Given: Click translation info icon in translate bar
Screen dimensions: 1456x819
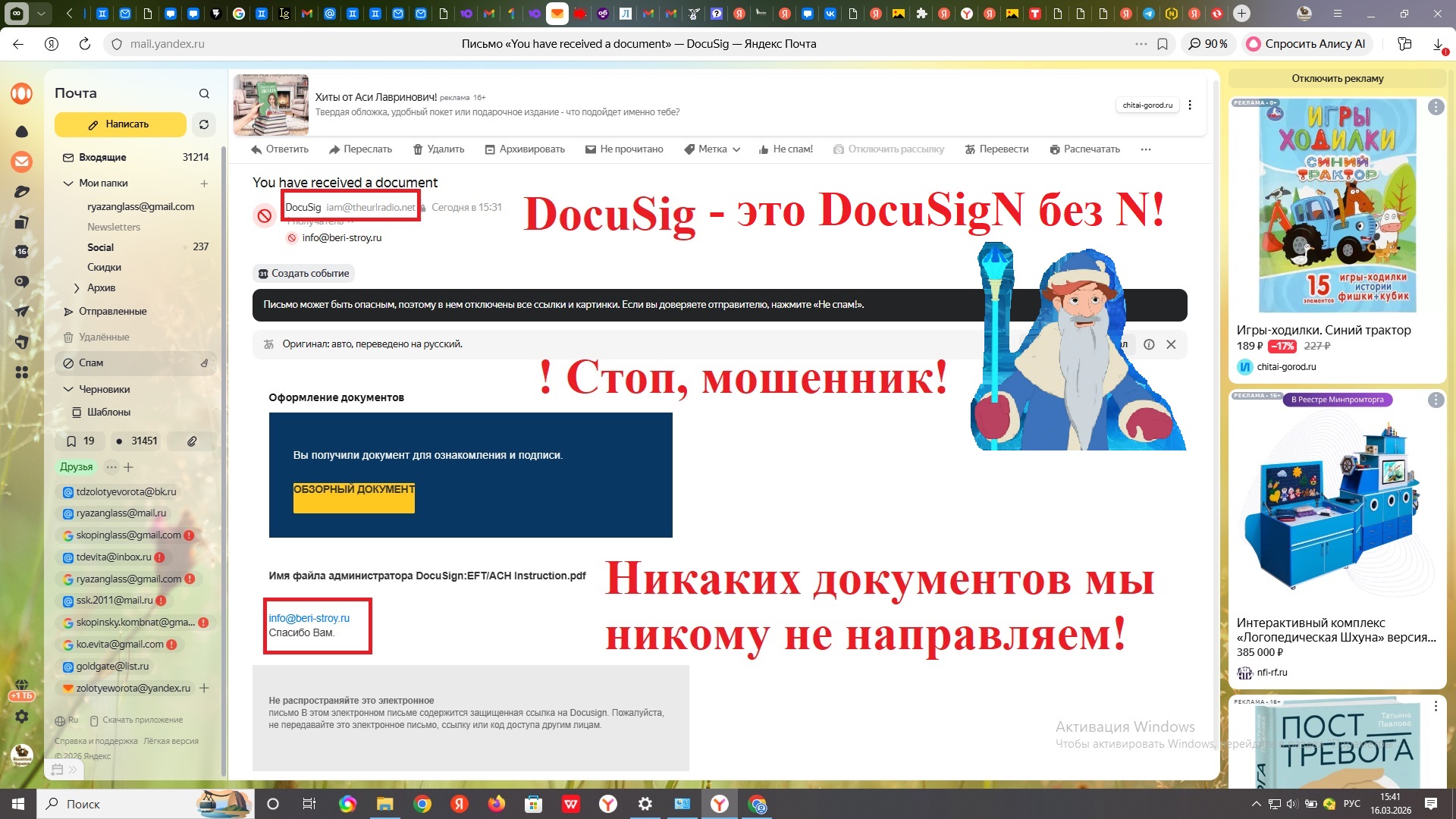Looking at the screenshot, I should tap(1149, 344).
